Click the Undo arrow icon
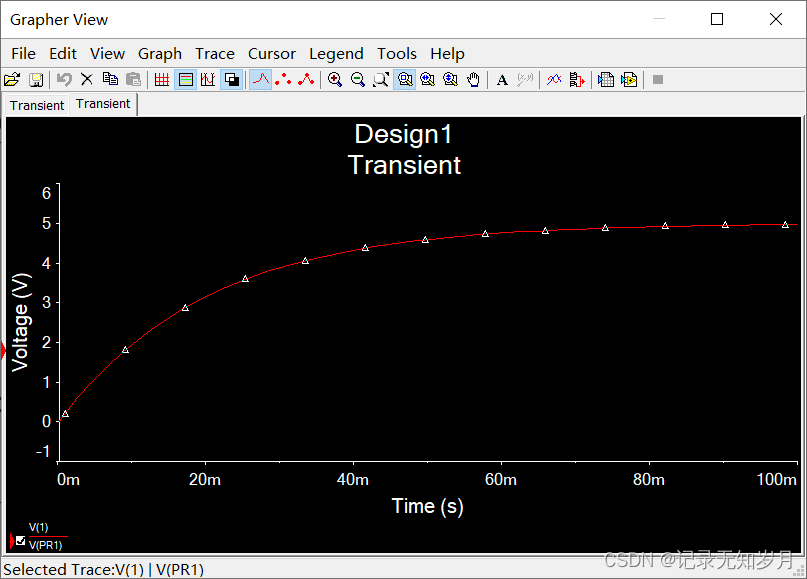 (64, 80)
